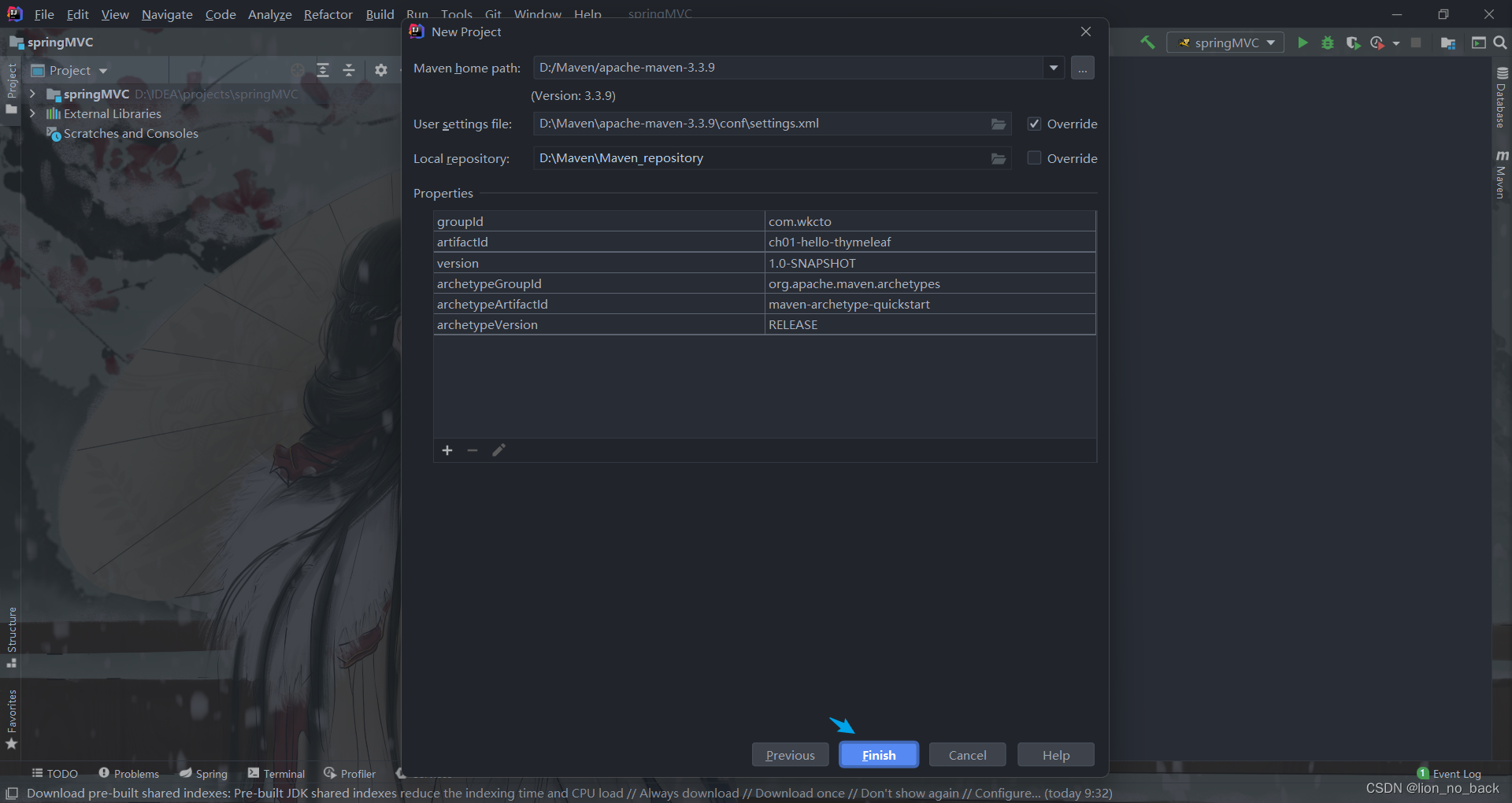
Task: Edit selected property with pencil icon
Action: [498, 450]
